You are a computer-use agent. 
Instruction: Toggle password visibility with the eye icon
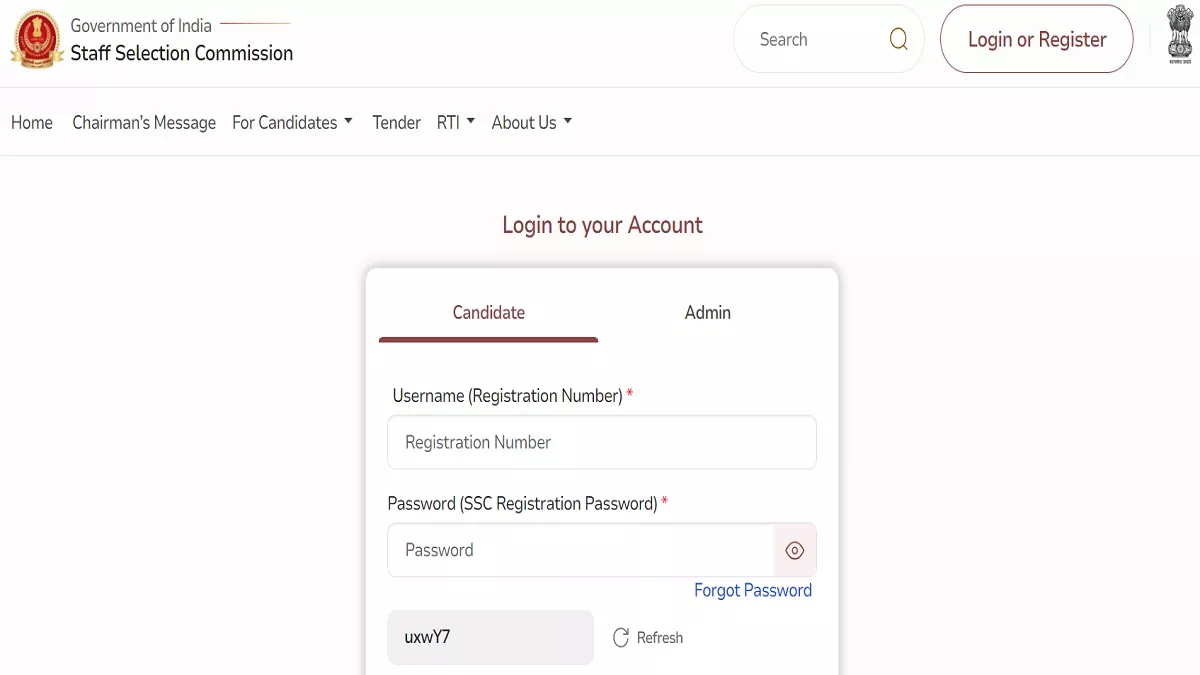795,550
